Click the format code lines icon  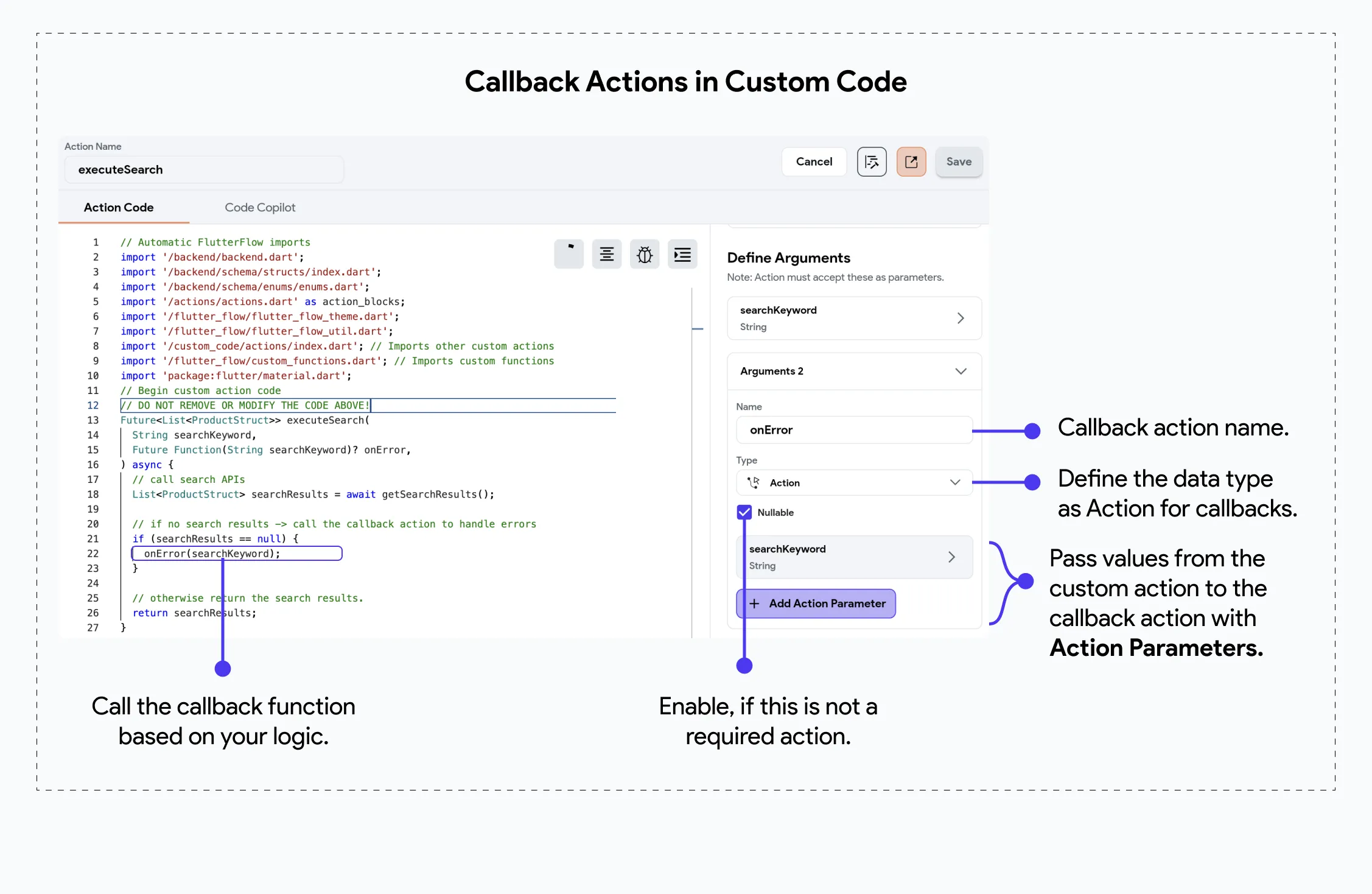point(606,254)
